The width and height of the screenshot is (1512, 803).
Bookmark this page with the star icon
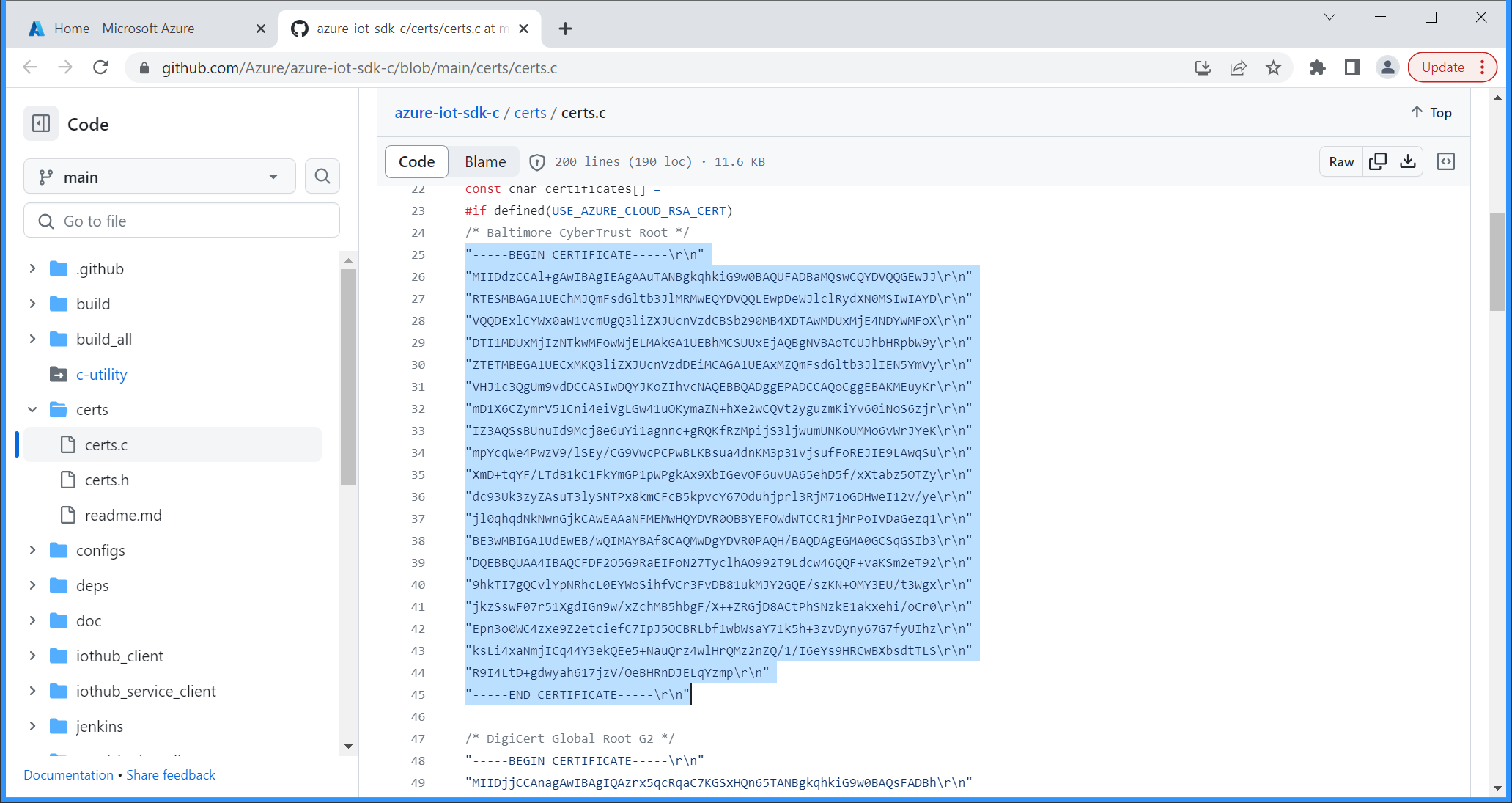[1275, 67]
